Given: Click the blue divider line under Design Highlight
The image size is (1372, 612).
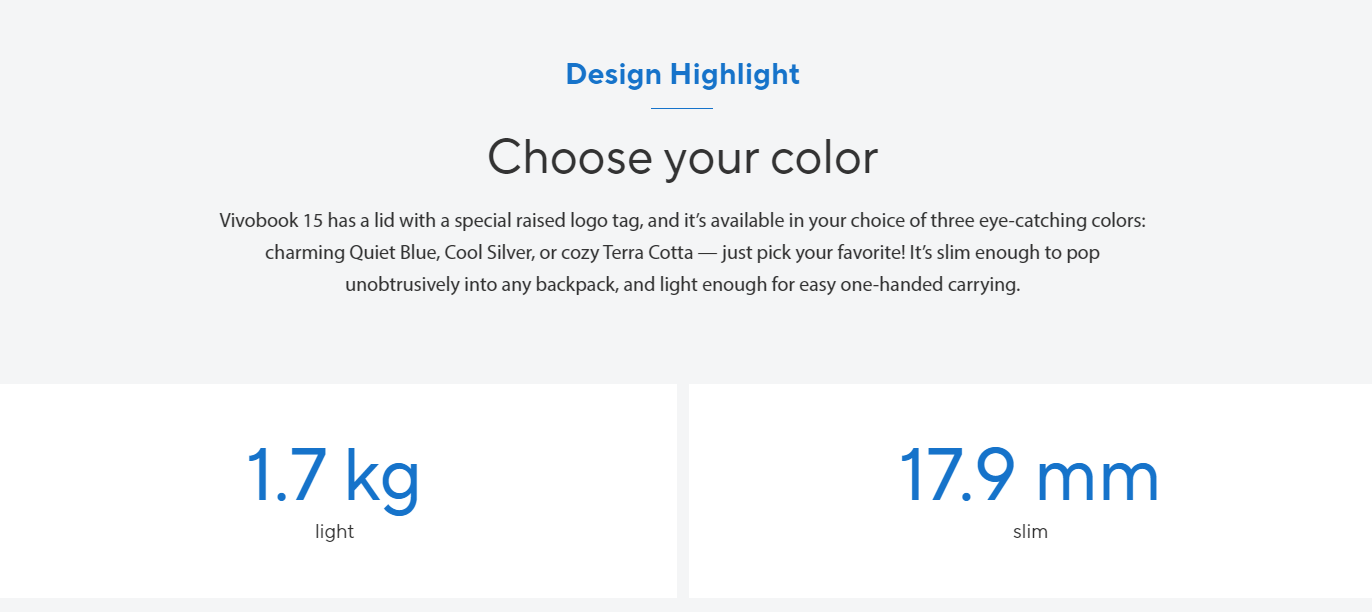Looking at the screenshot, I should point(682,108).
